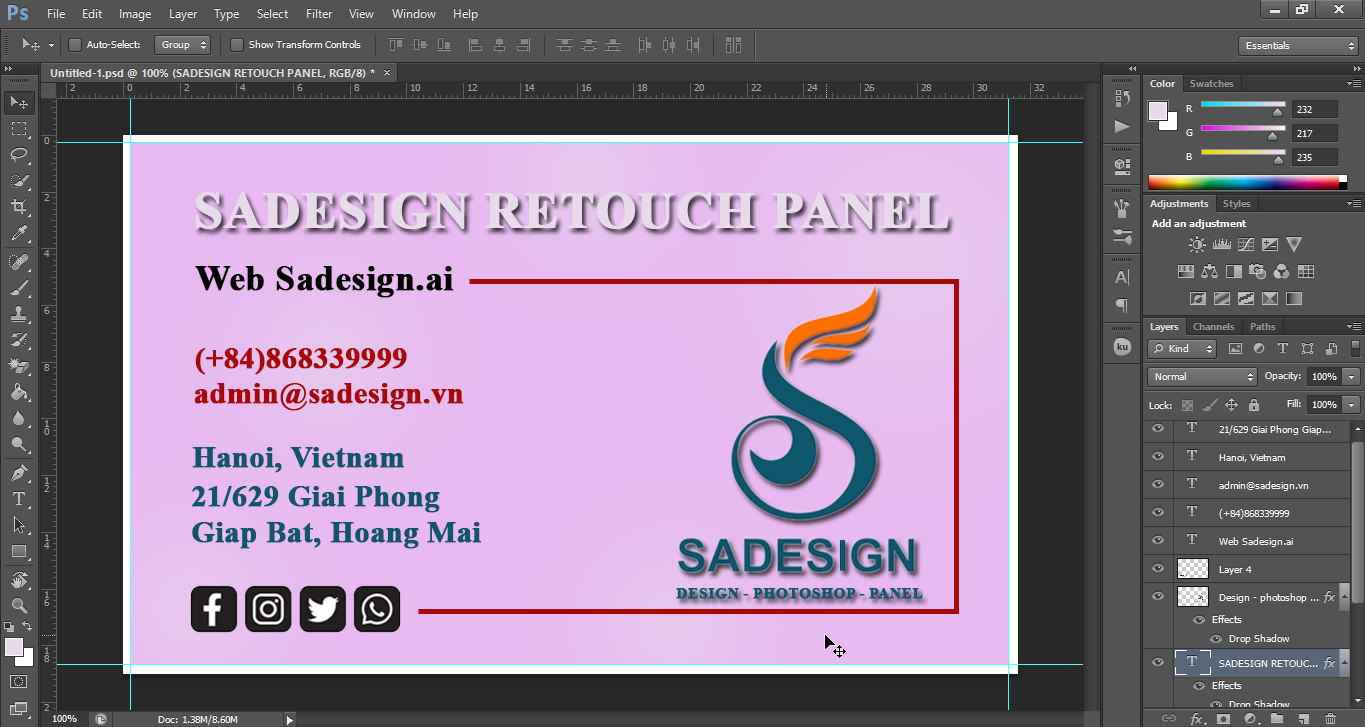Select the Pen tool
Viewport: 1365px width, 727px height.
(x=18, y=473)
